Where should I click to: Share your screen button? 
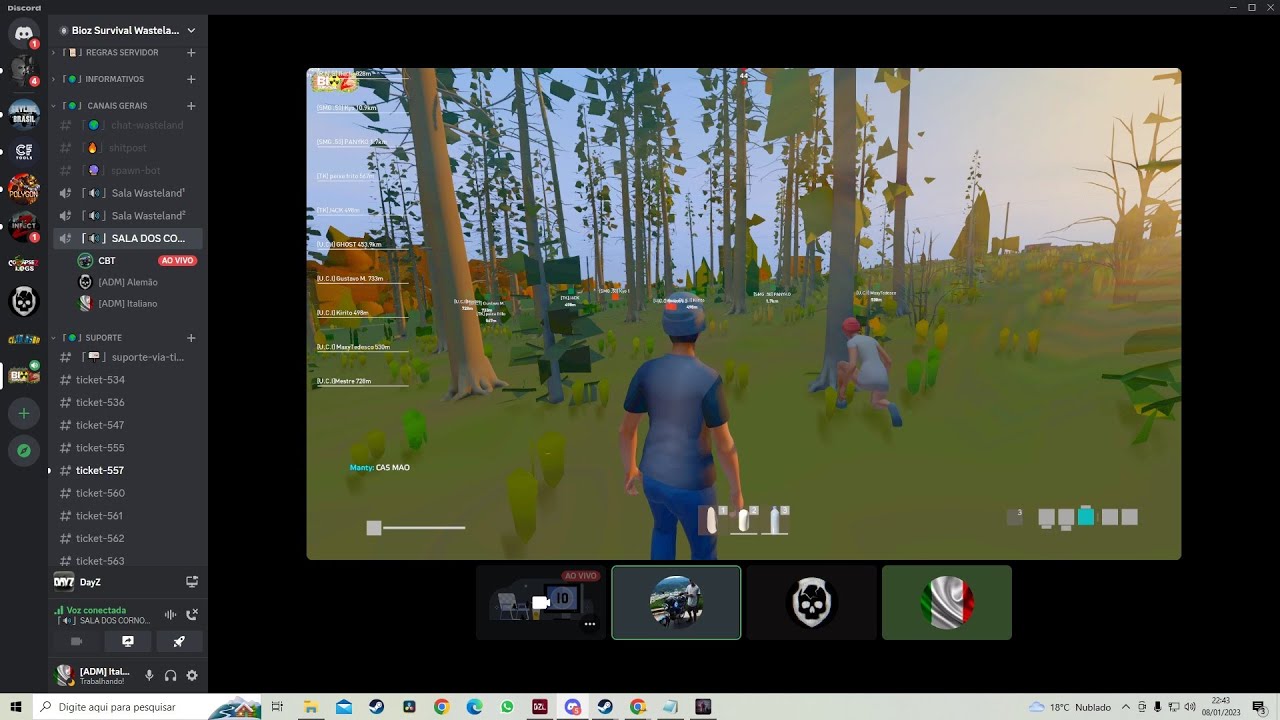coord(128,641)
